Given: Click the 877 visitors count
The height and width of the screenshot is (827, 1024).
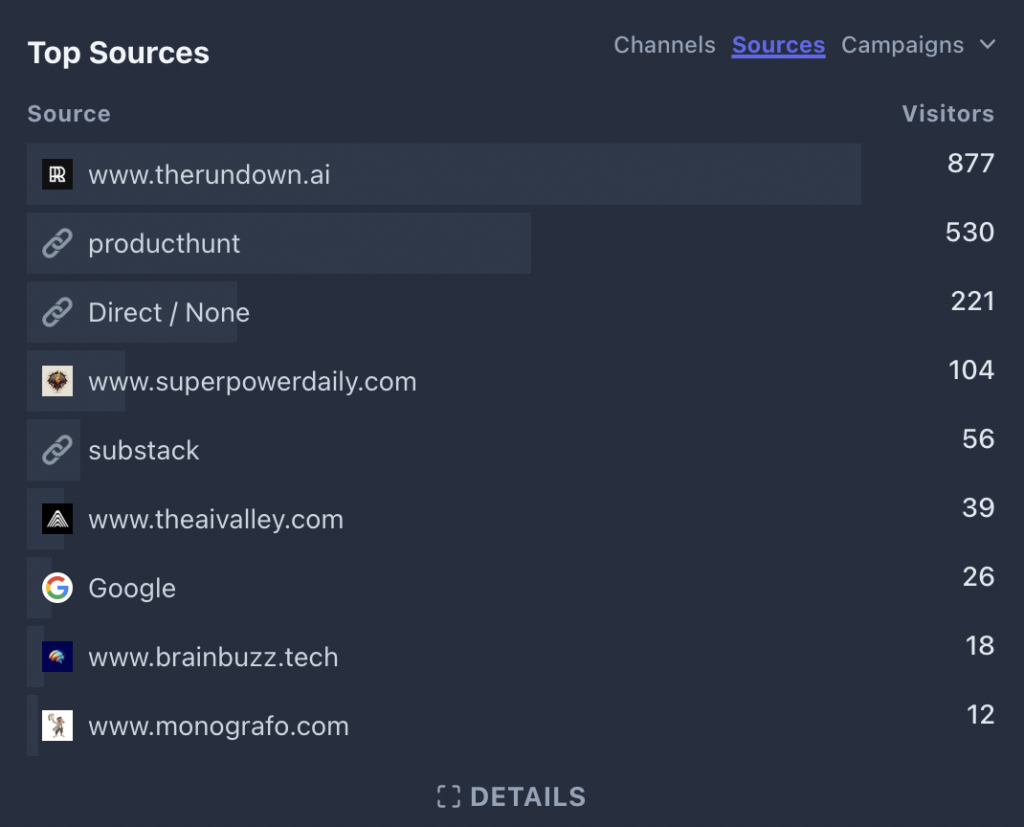Looking at the screenshot, I should tap(970, 163).
